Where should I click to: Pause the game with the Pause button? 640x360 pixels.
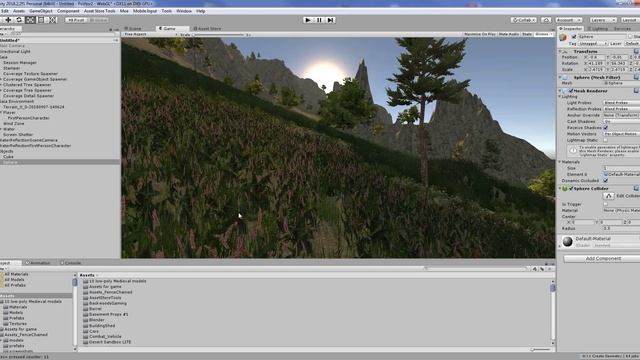point(319,20)
